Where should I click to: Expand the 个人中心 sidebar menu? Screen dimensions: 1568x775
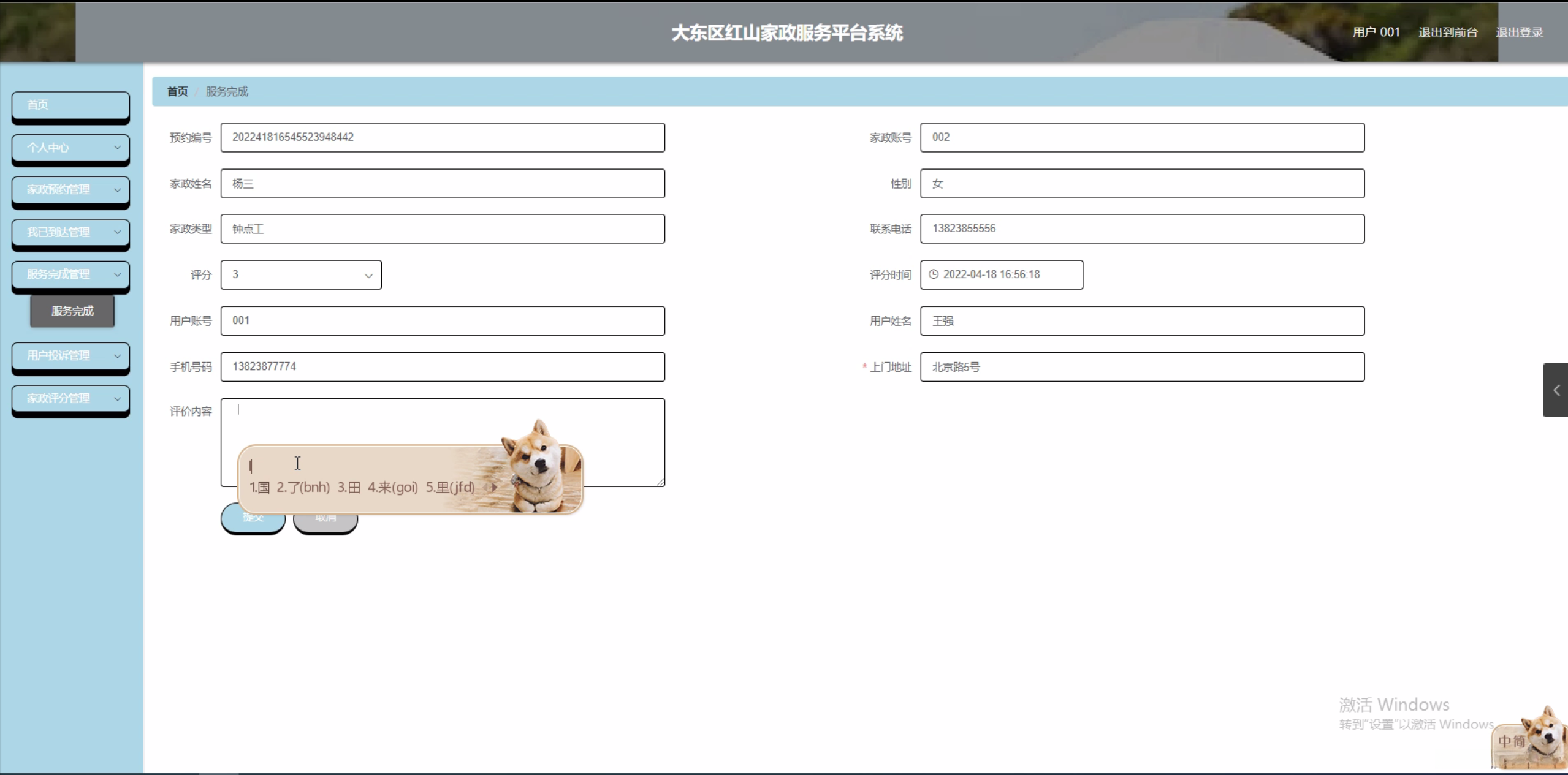[70, 148]
